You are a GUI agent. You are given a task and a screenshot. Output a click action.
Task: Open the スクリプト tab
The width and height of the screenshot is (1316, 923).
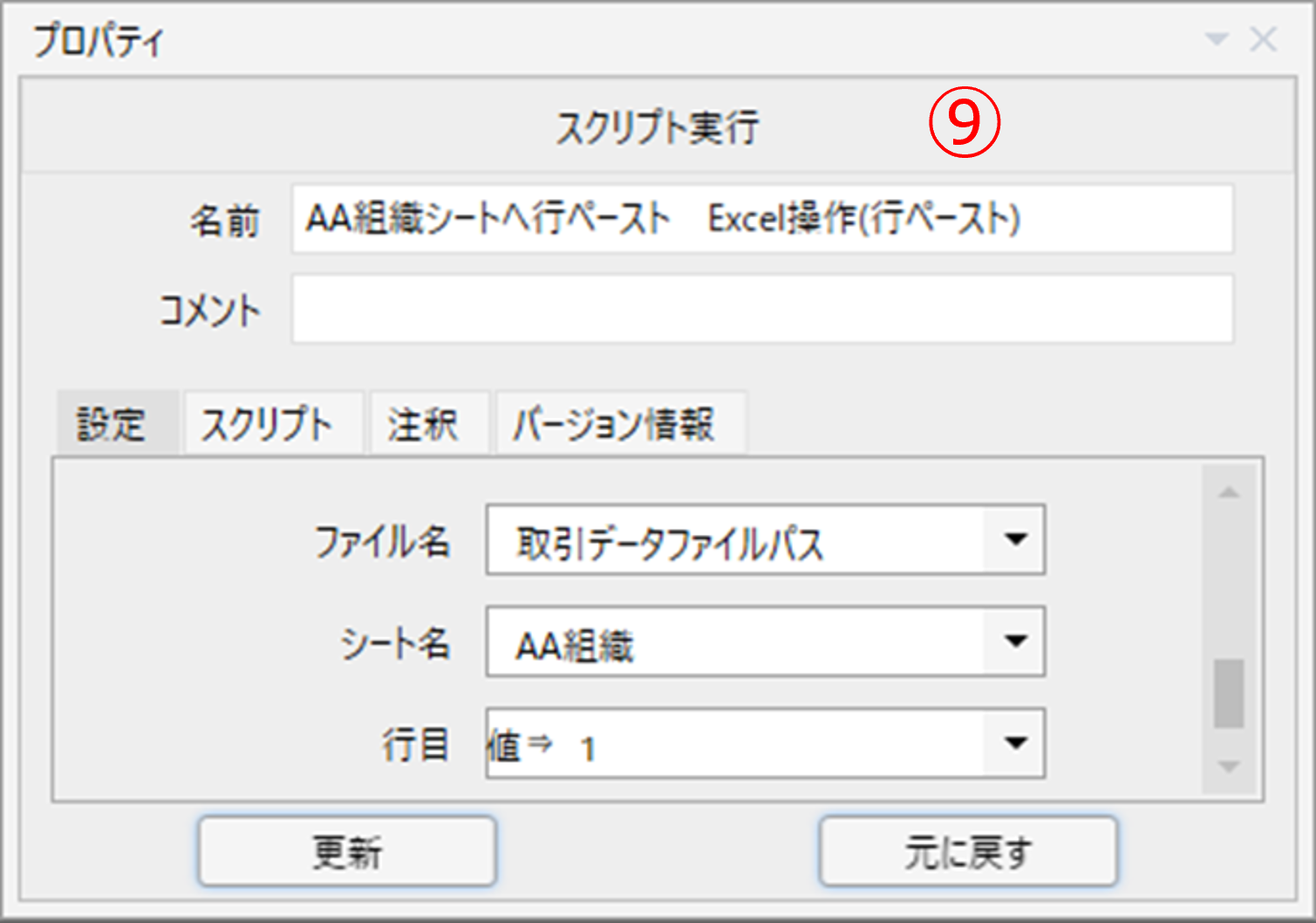click(268, 424)
